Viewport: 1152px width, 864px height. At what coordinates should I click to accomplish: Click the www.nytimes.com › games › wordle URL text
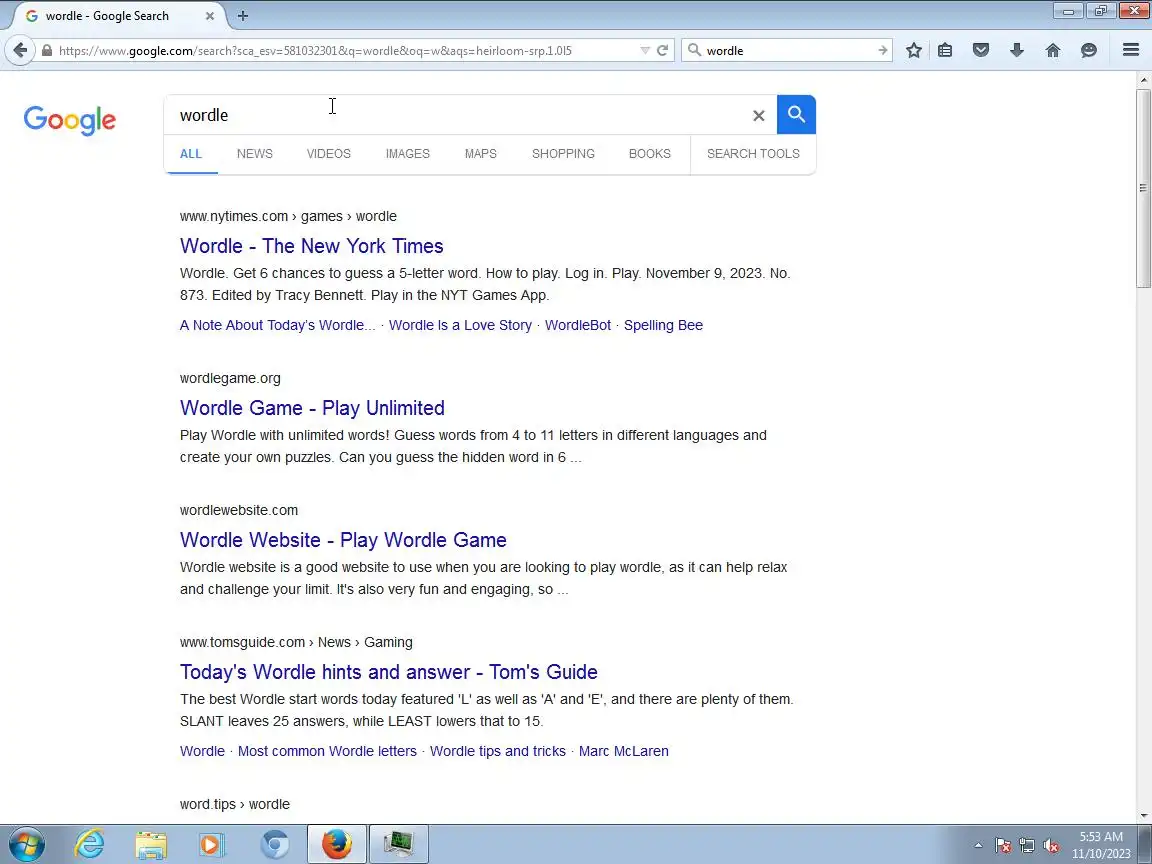coord(288,217)
